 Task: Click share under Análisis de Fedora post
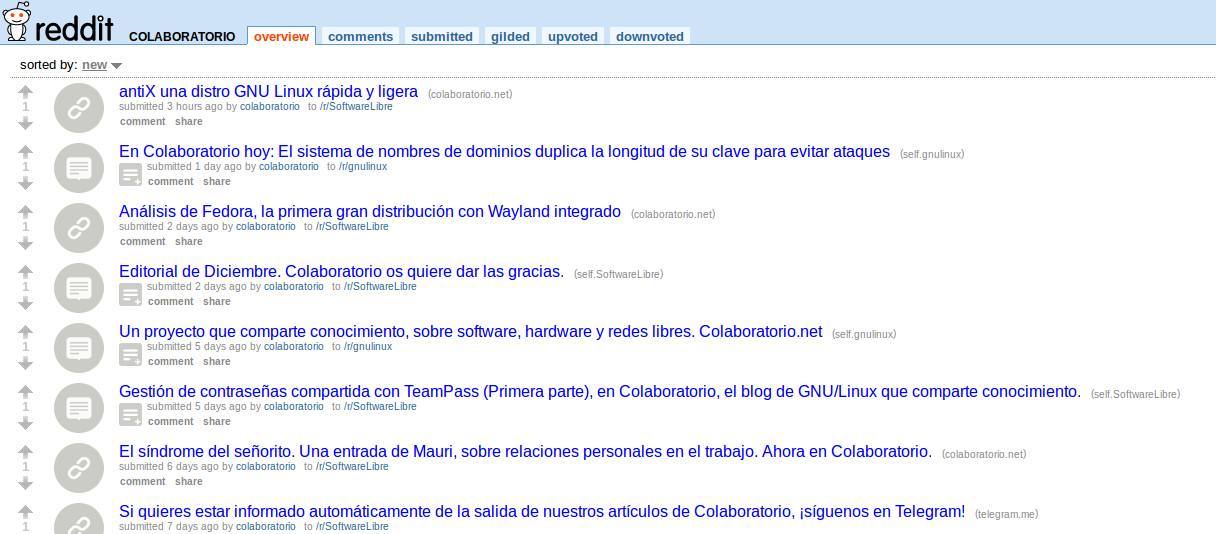tap(189, 241)
